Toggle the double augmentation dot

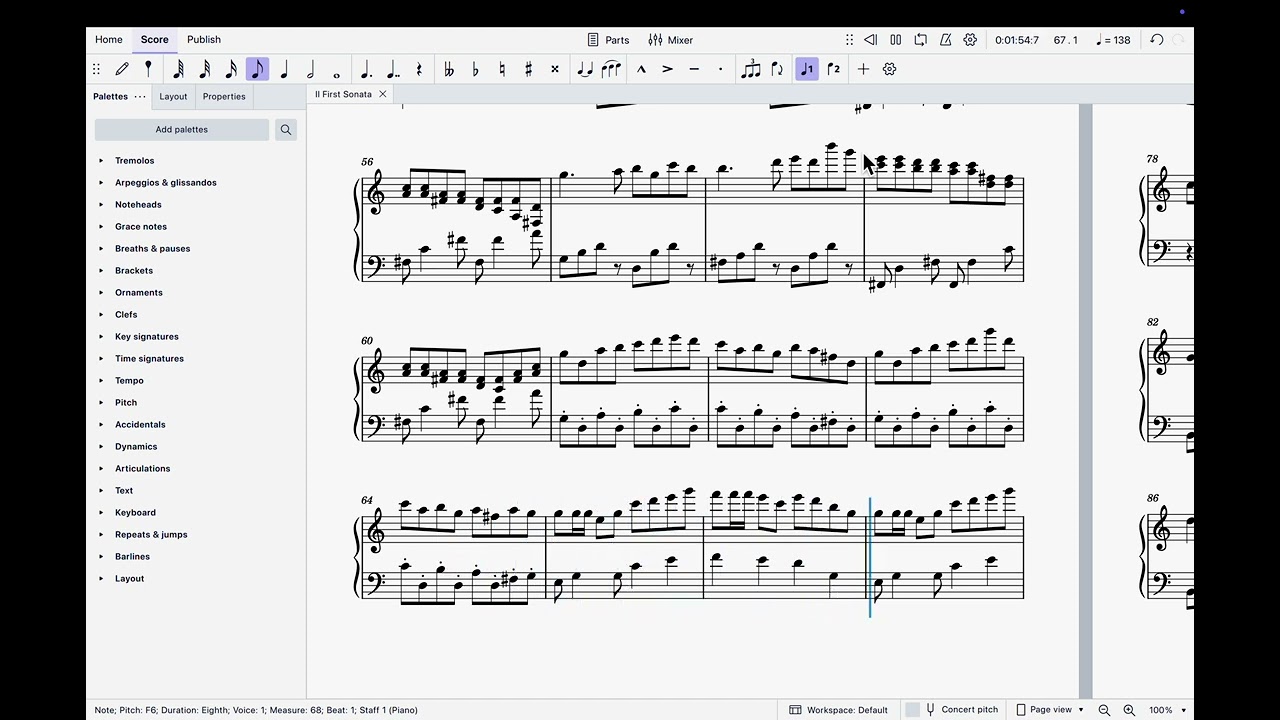pyautogui.click(x=393, y=69)
